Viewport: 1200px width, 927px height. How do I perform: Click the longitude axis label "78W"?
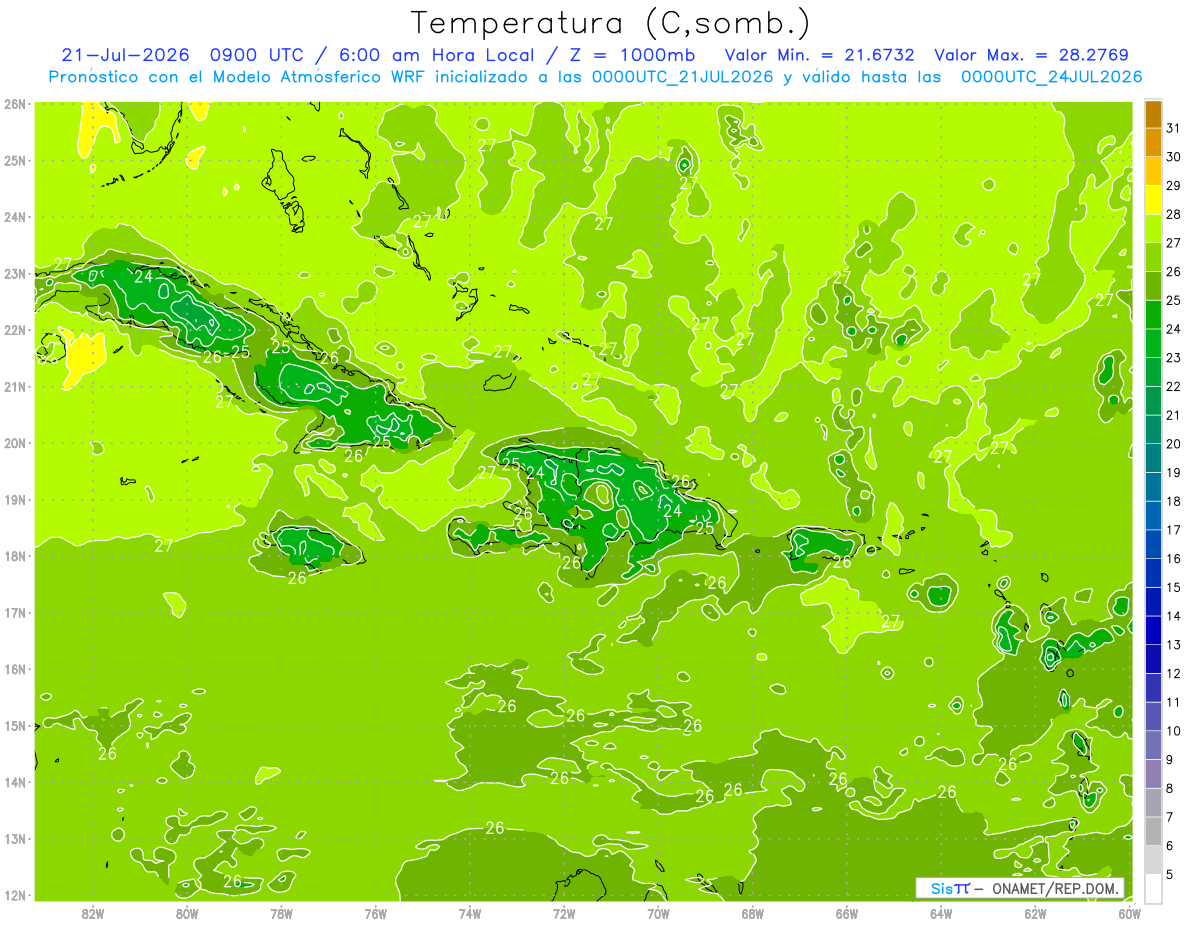[x=281, y=913]
